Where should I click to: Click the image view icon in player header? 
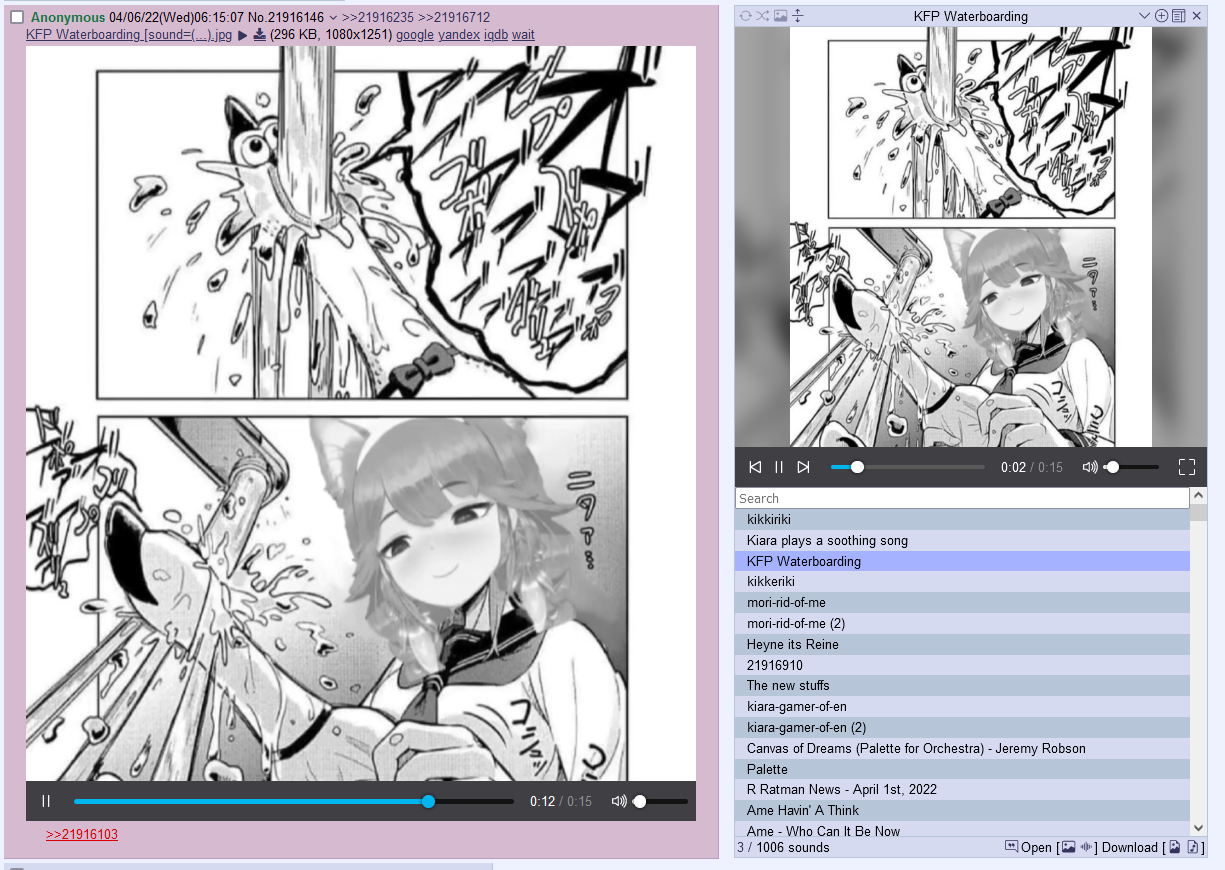tap(780, 16)
